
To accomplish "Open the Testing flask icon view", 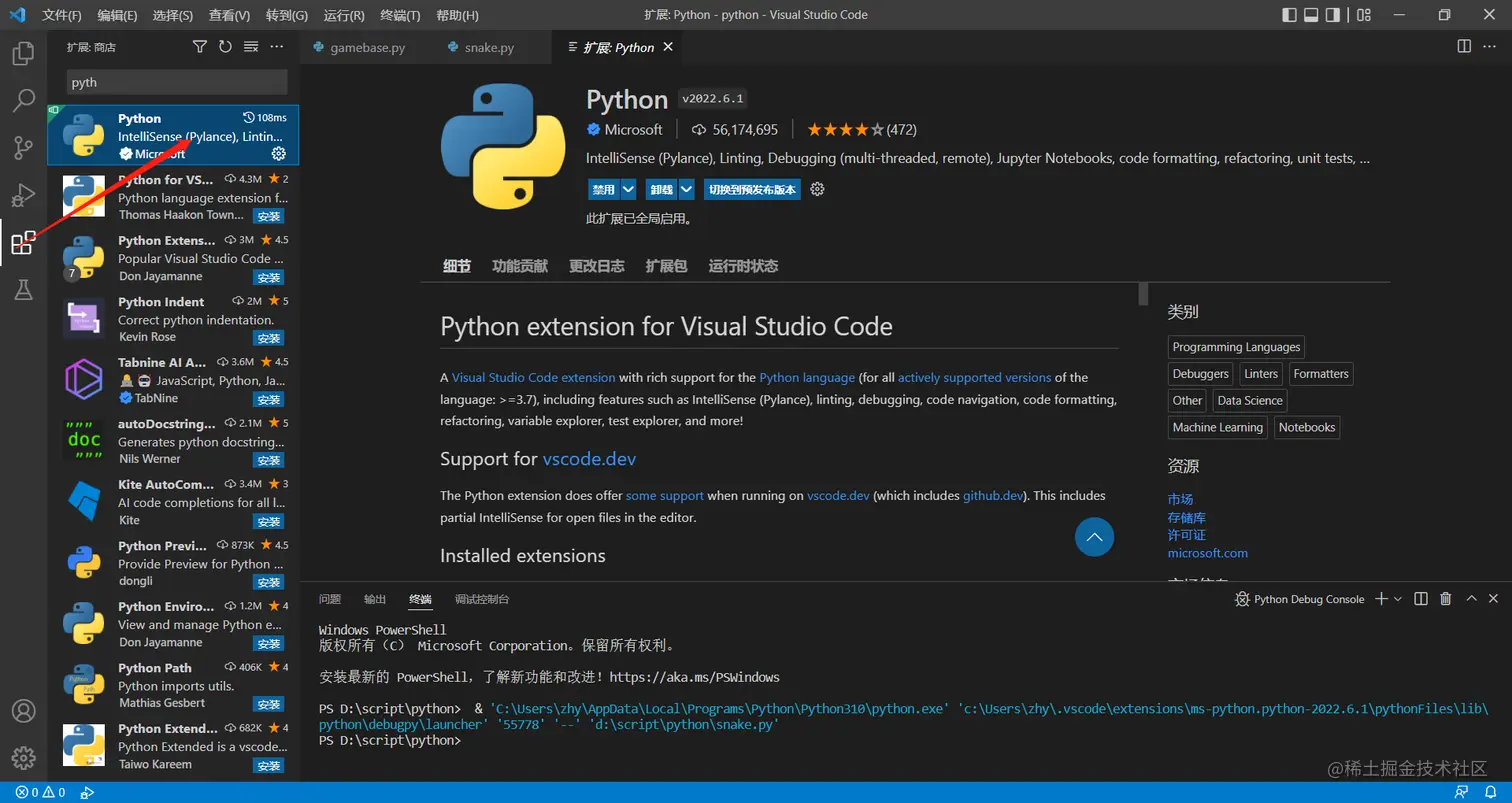I will (x=23, y=290).
